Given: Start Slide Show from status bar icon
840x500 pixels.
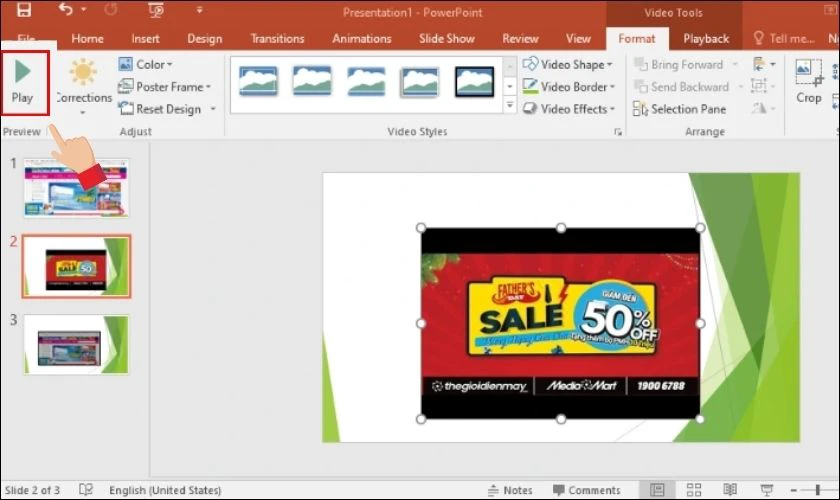Looking at the screenshot, I should pos(767,490).
